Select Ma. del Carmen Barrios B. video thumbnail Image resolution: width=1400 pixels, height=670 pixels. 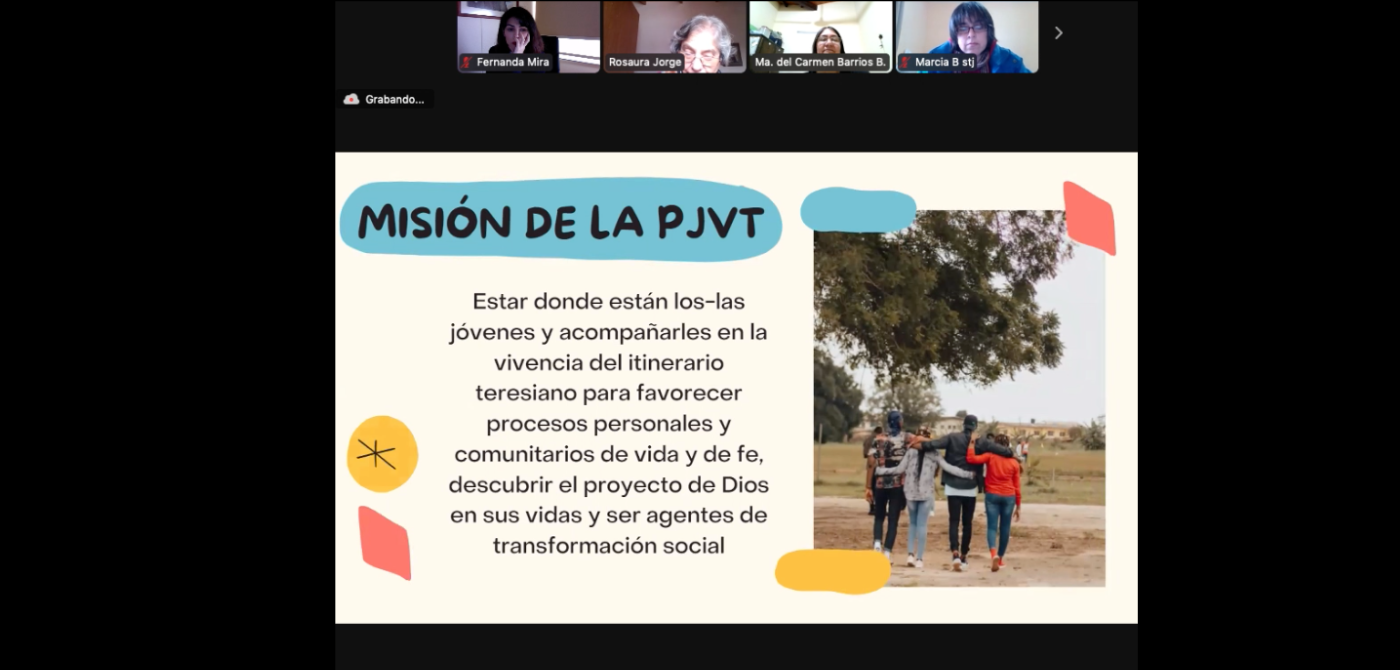[x=820, y=30]
